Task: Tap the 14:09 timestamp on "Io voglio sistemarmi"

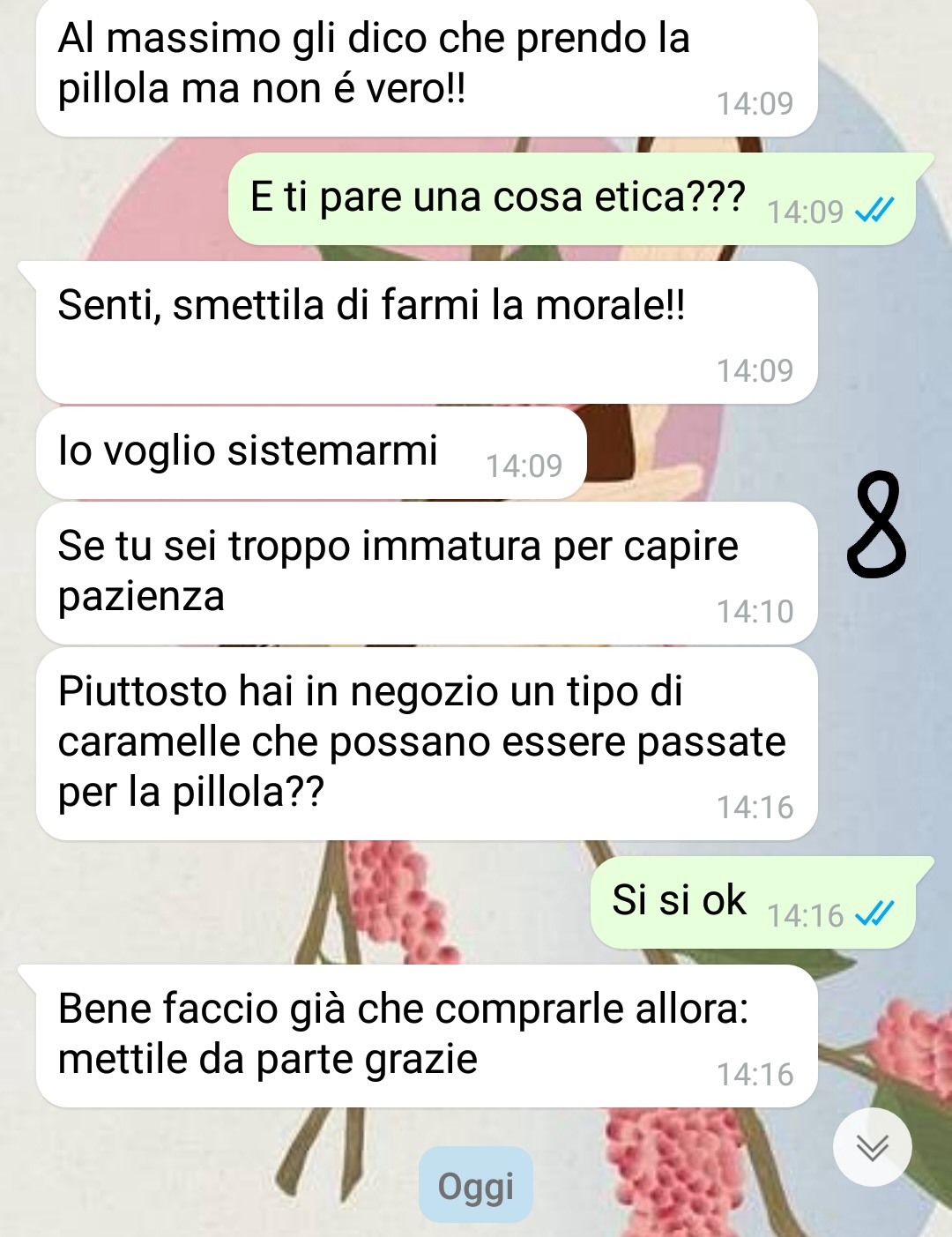Action: 524,466
